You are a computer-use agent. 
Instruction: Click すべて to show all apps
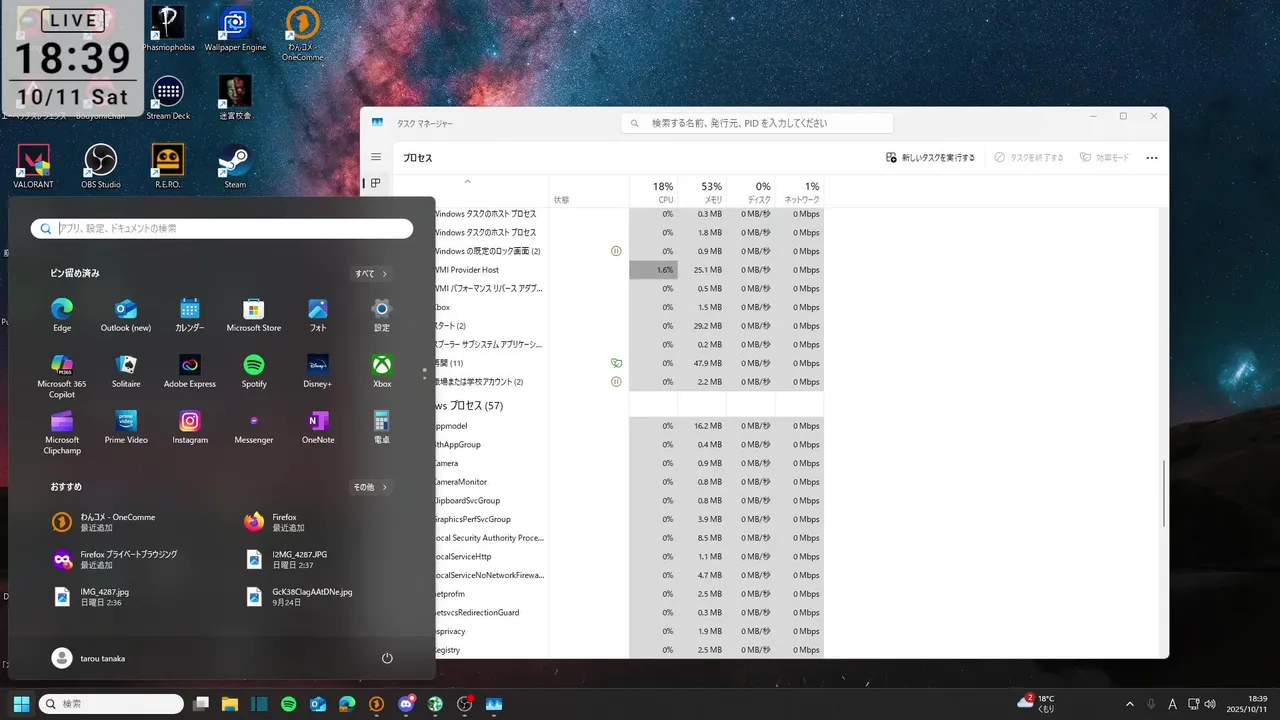[x=371, y=273]
